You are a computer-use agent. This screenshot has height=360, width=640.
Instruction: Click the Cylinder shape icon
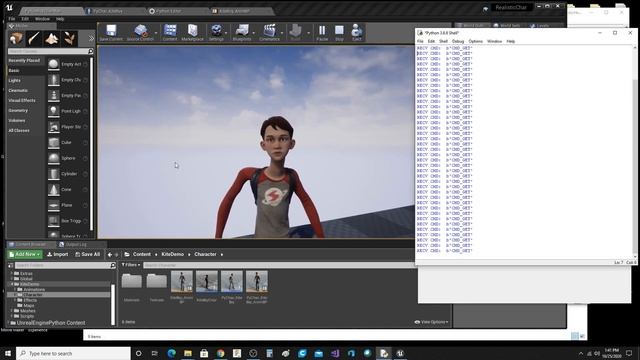(53, 174)
